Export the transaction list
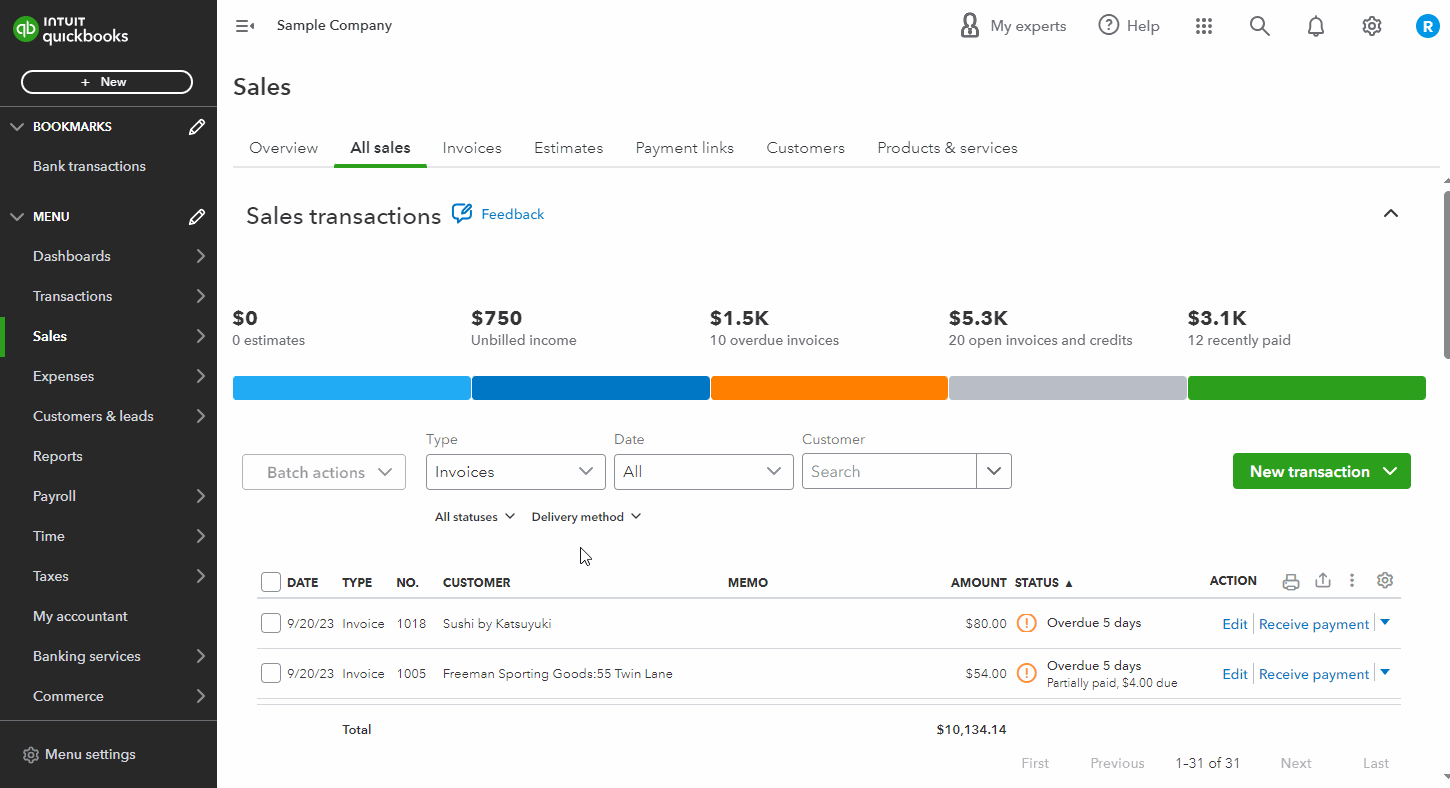The image size is (1450, 788). click(x=1323, y=581)
